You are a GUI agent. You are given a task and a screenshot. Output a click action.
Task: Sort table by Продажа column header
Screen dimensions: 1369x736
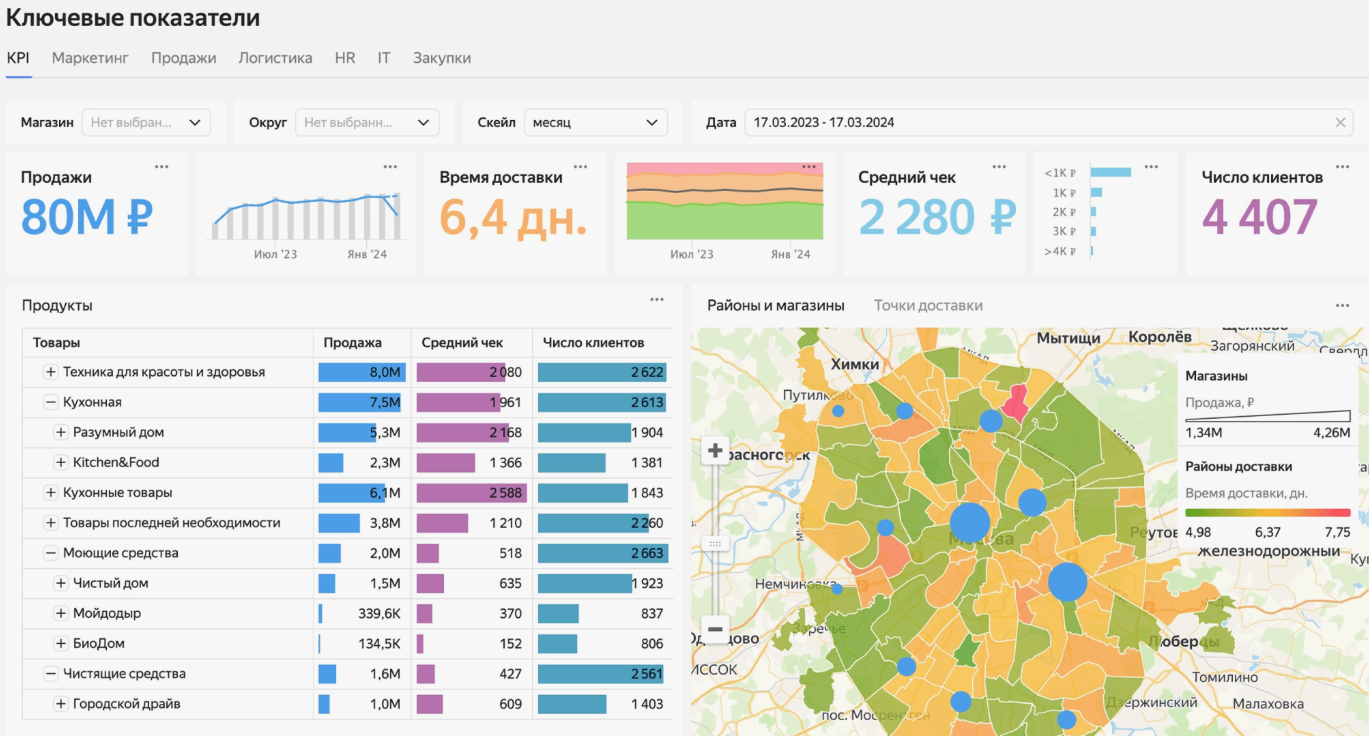[x=362, y=343]
